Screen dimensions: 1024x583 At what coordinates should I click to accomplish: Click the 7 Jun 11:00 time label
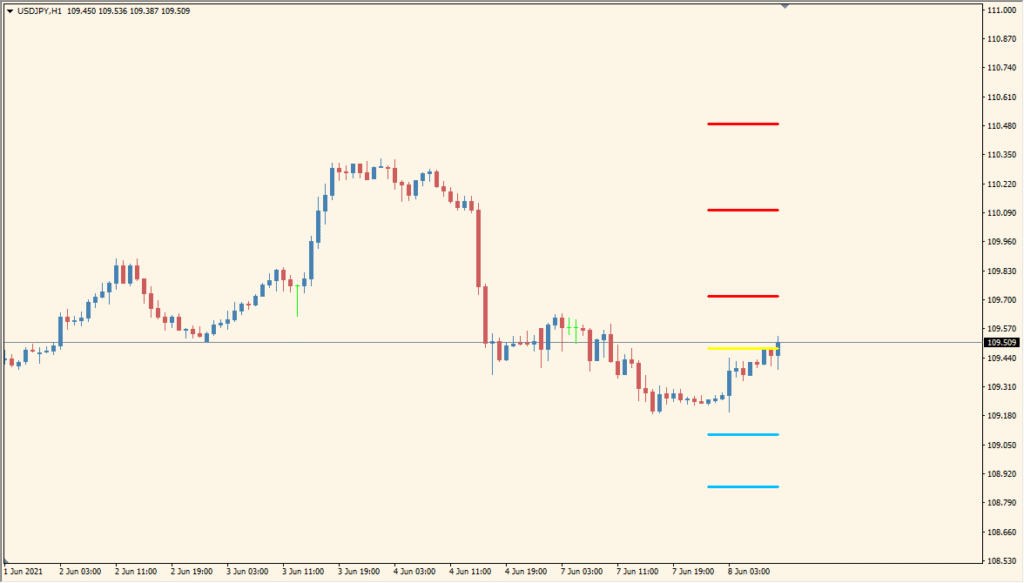(637, 571)
